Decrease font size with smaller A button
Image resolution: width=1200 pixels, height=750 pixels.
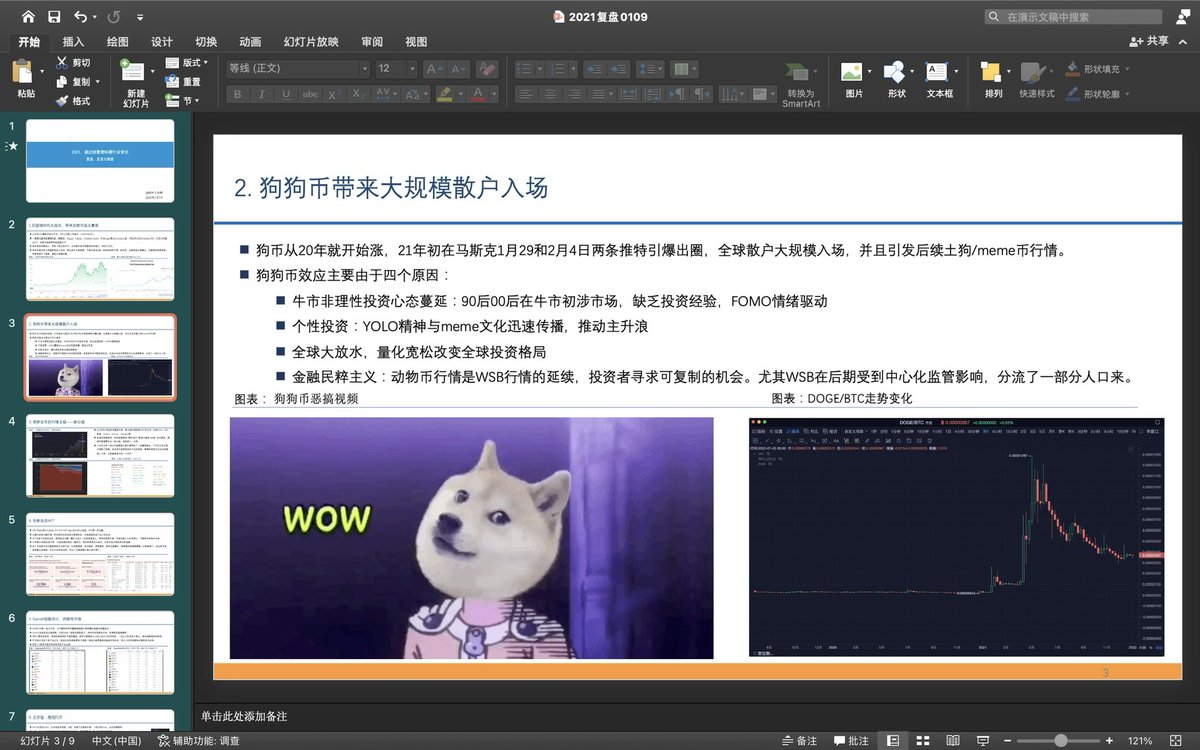pos(459,69)
